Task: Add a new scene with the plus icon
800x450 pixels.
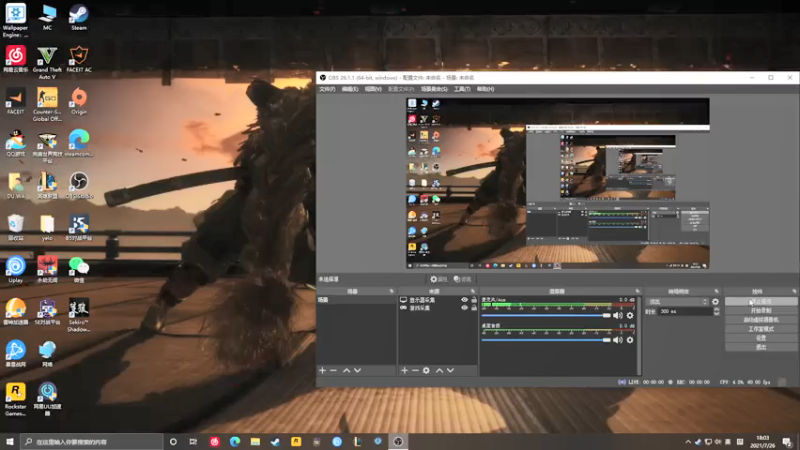Action: tap(322, 370)
